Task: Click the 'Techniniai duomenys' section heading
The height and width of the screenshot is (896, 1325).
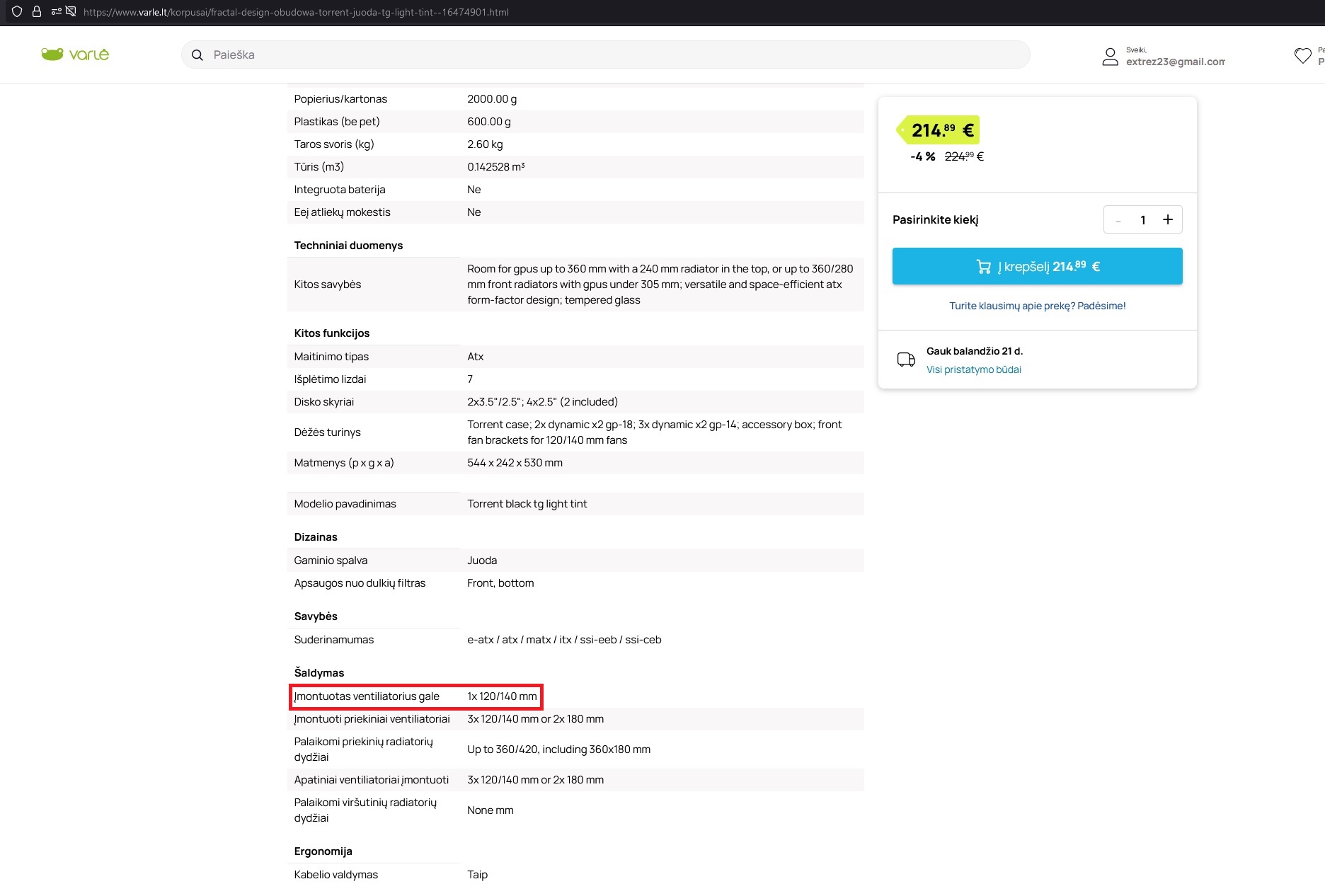Action: [348, 246]
